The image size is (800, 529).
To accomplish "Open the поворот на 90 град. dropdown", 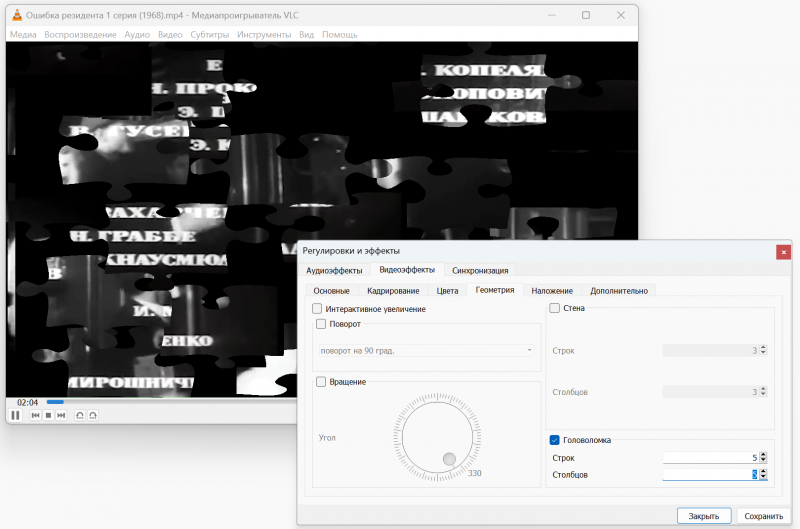I will click(x=427, y=350).
